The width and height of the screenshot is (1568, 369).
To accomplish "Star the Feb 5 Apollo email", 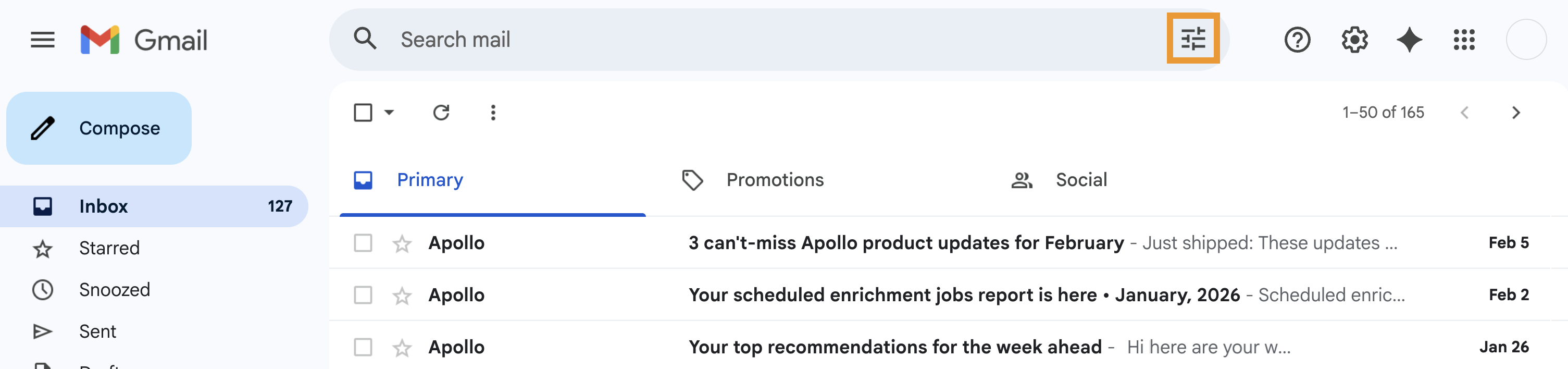I will (402, 243).
